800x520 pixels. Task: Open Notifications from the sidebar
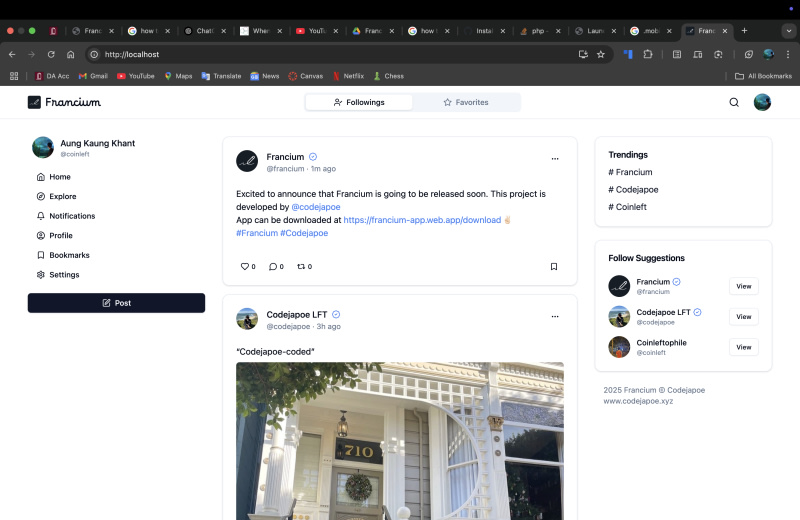coord(71,216)
